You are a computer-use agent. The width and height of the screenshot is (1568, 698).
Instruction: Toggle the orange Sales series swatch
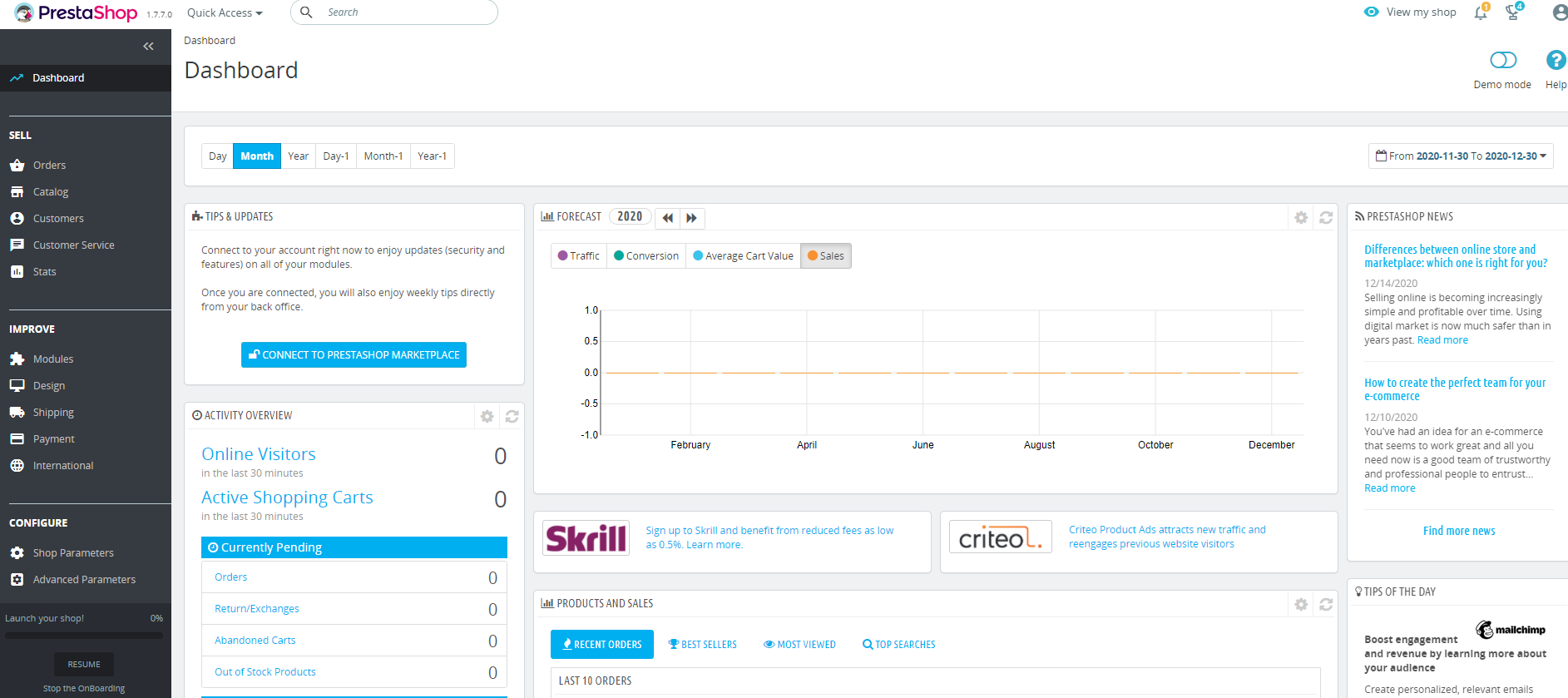813,255
